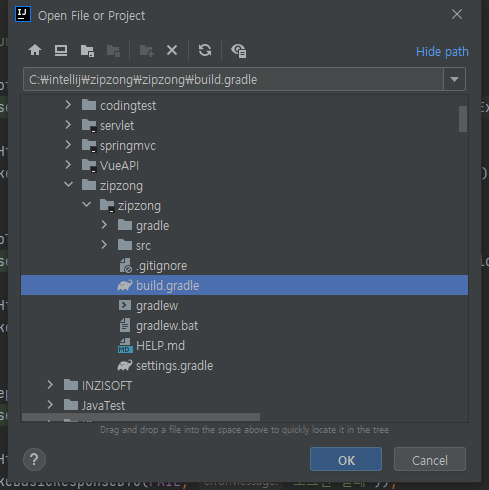
Task: Confirm with the OK button
Action: click(x=346, y=459)
